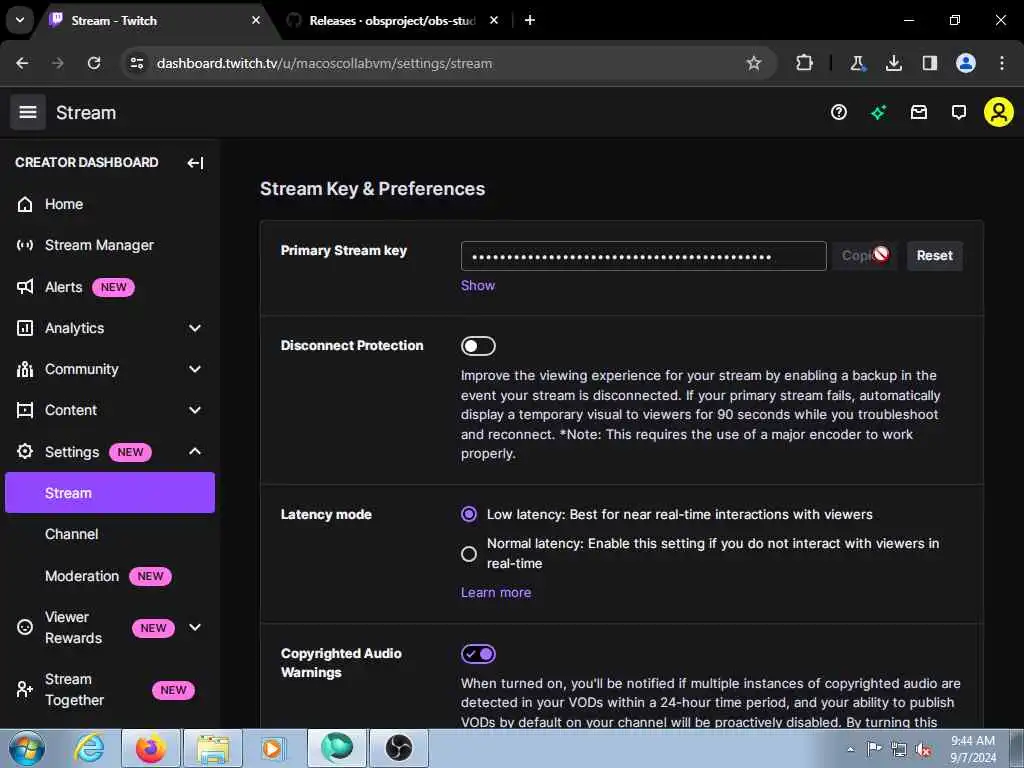The width and height of the screenshot is (1024, 768).
Task: Collapse the Settings section
Action: [x=195, y=451]
